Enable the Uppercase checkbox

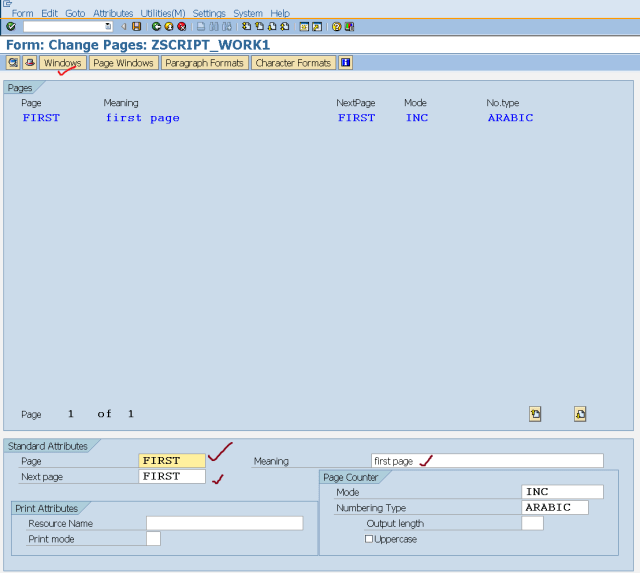pos(369,539)
